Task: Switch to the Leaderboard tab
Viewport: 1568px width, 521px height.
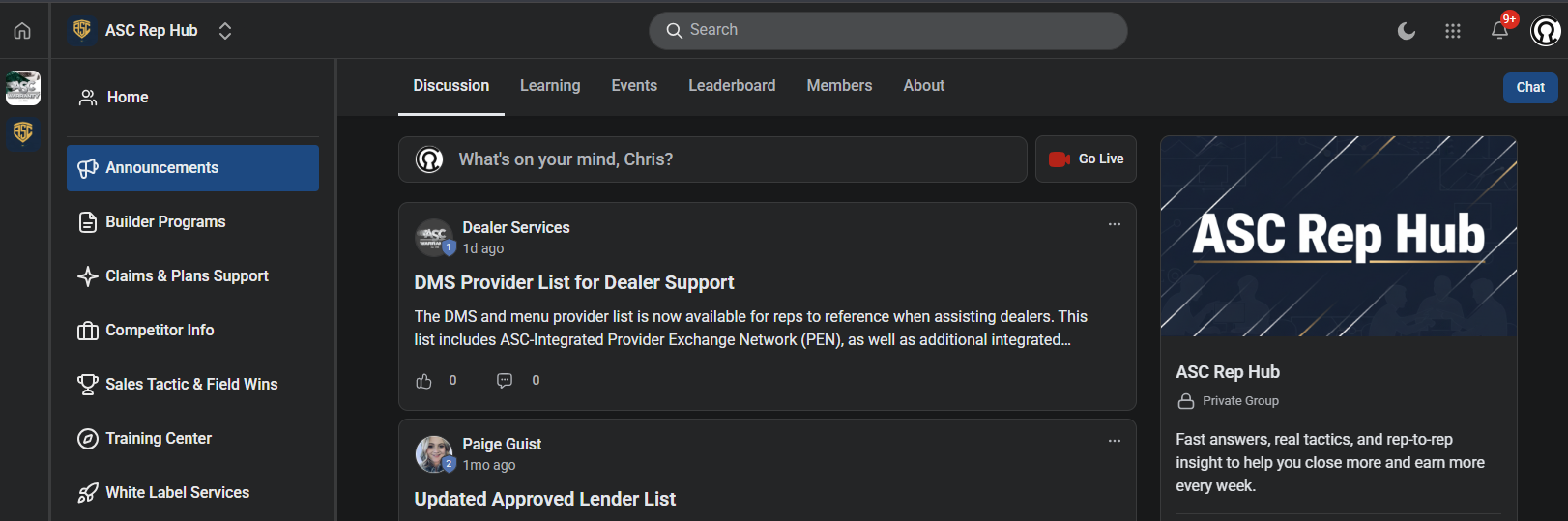Action: [x=732, y=86]
